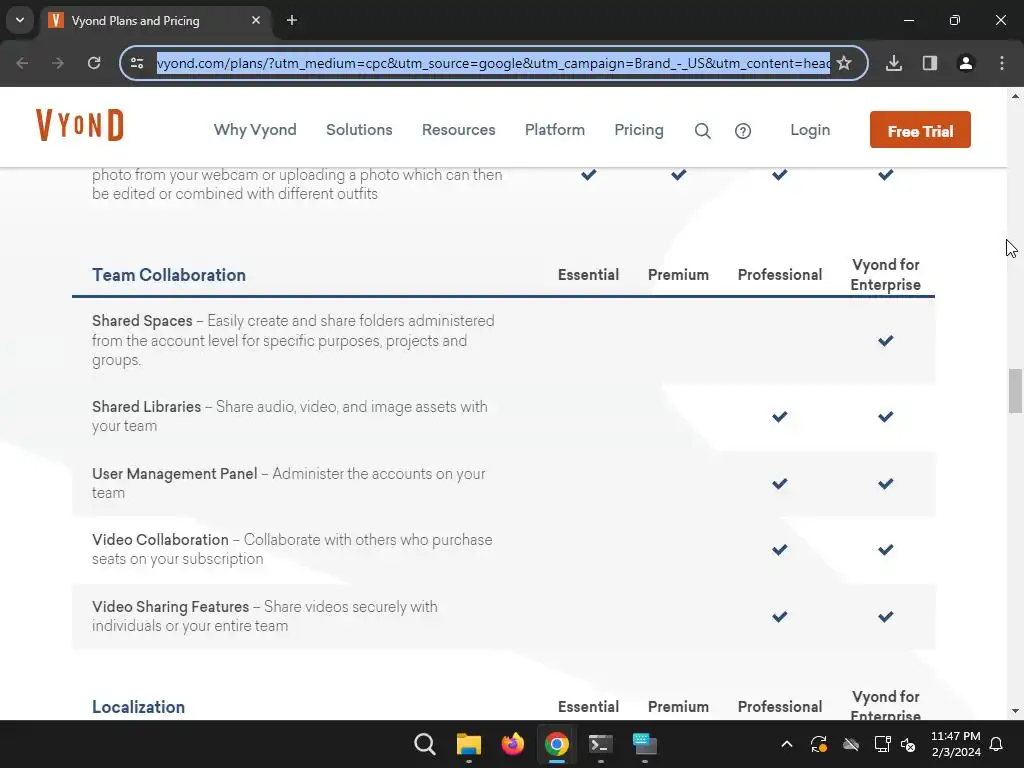Open Chrome downloads icon
Image resolution: width=1024 pixels, height=768 pixels.
[x=894, y=63]
